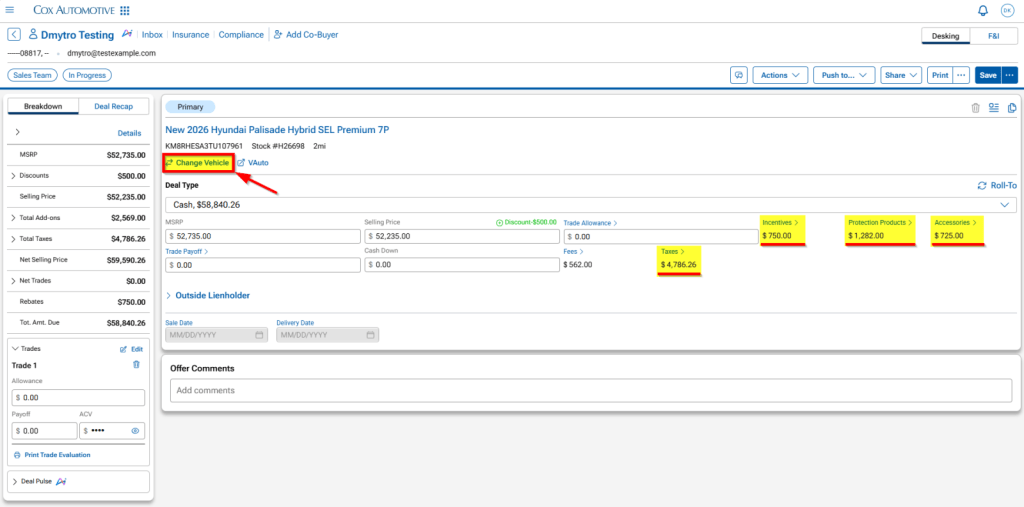Copy the offer with duplicate icon

1012,108
